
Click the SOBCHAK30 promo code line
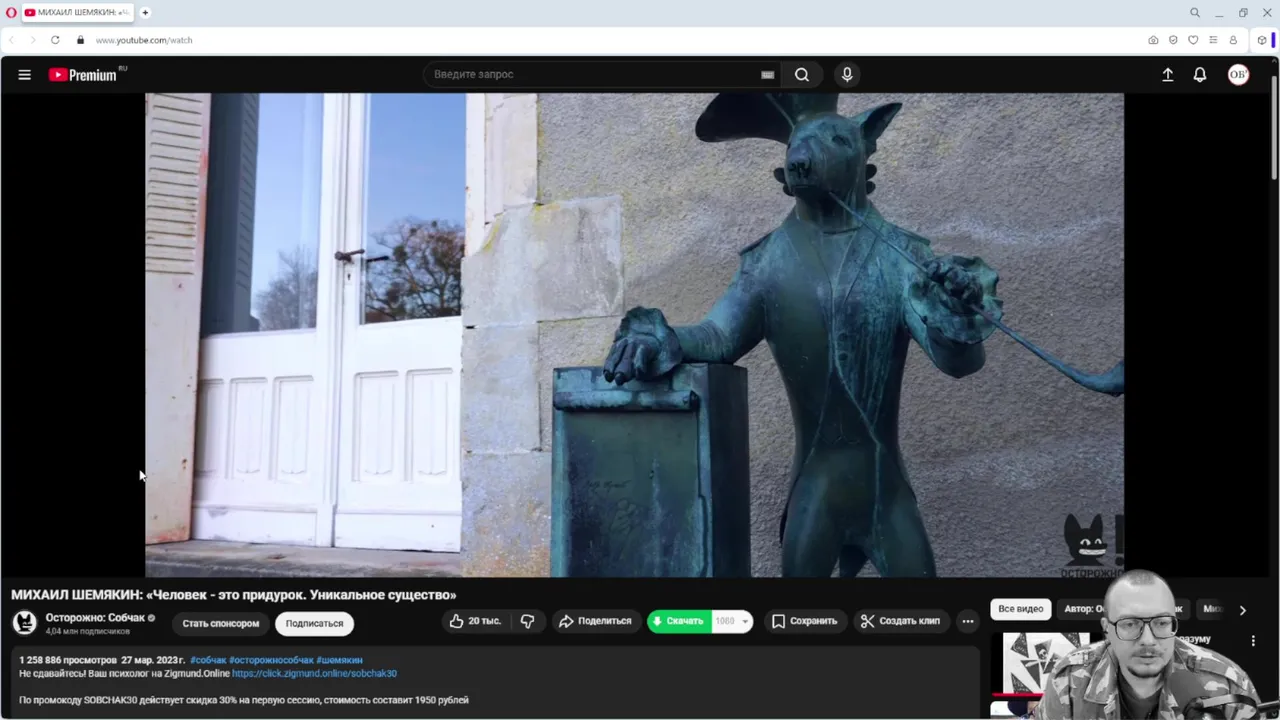coord(243,700)
